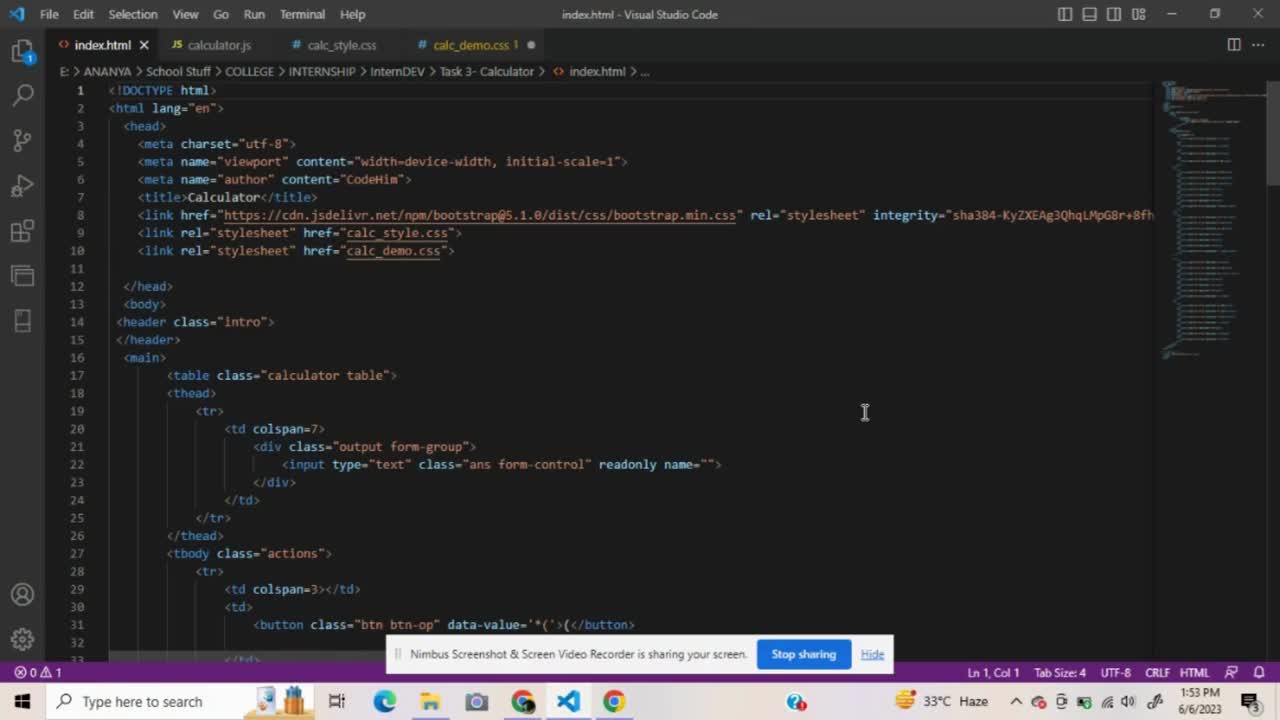Image resolution: width=1280 pixels, height=720 pixels.
Task: Expand the School Stuff breadcrumb
Action: 178,72
